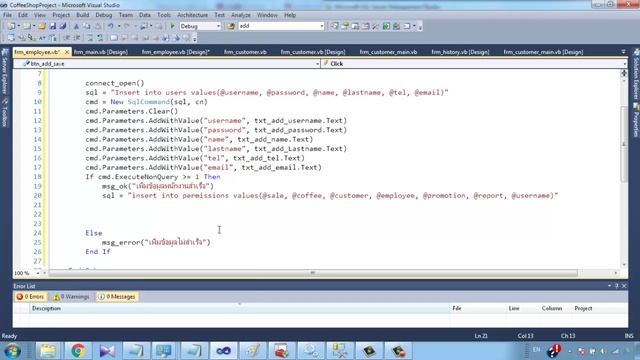640x360 pixels.
Task: Open the Toolbox side panel
Action: tap(5, 112)
